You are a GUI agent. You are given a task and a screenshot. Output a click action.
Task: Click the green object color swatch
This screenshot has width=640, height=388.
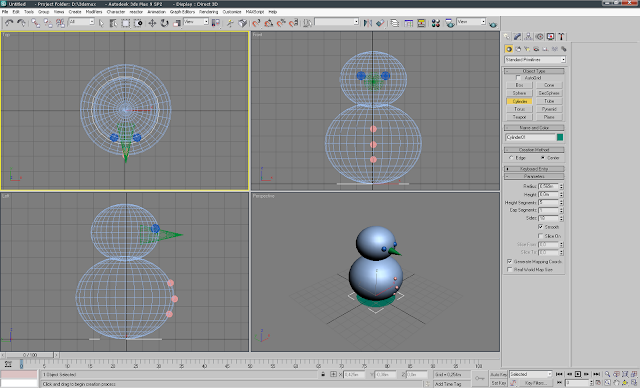tap(560, 137)
